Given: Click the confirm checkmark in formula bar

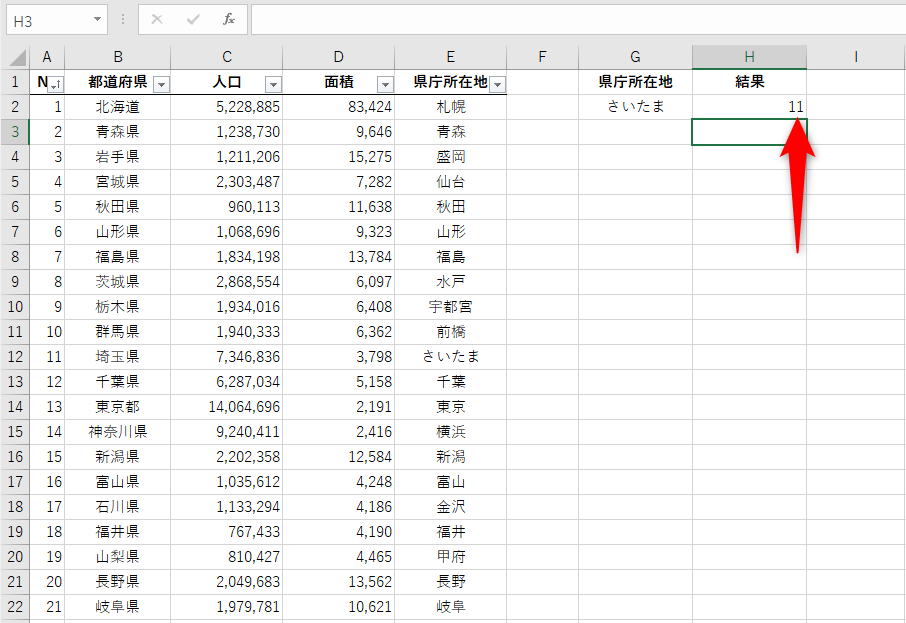Looking at the screenshot, I should [193, 20].
